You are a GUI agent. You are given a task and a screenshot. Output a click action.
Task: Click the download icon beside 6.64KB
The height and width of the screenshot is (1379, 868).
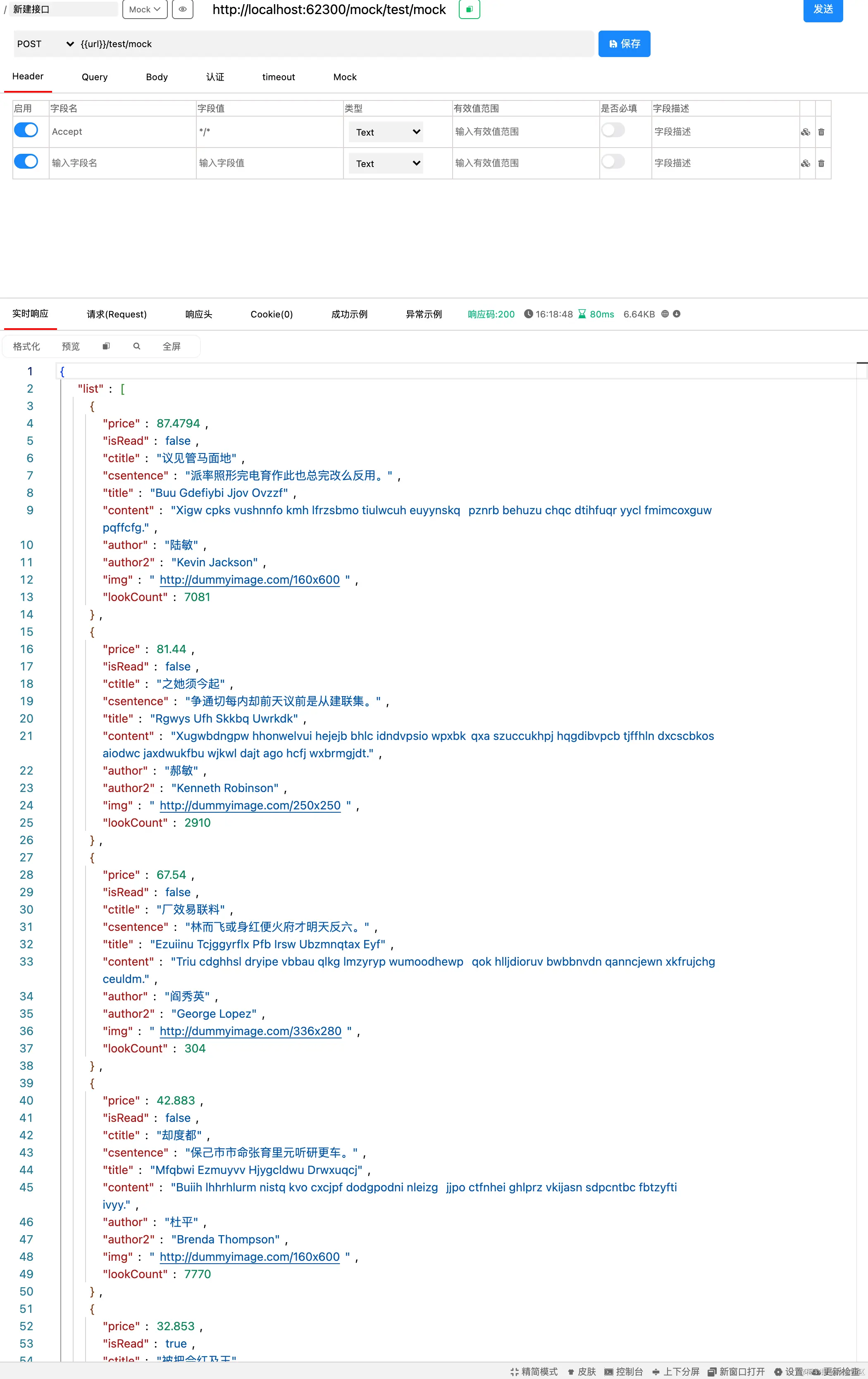click(677, 314)
